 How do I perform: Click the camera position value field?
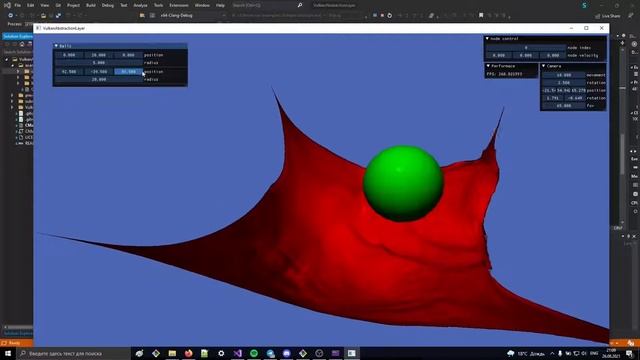point(564,90)
